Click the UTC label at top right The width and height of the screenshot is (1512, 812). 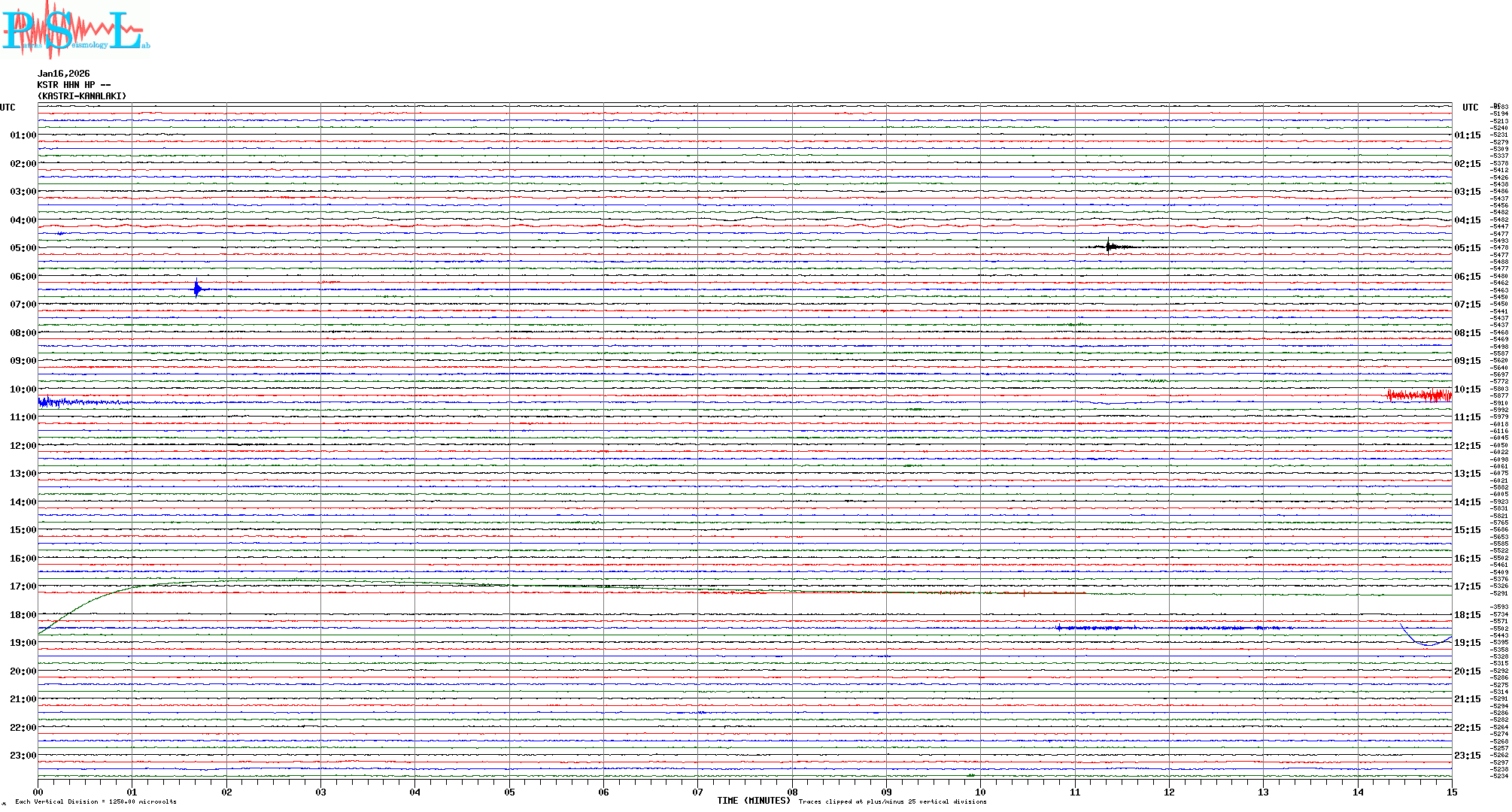tap(1470, 108)
